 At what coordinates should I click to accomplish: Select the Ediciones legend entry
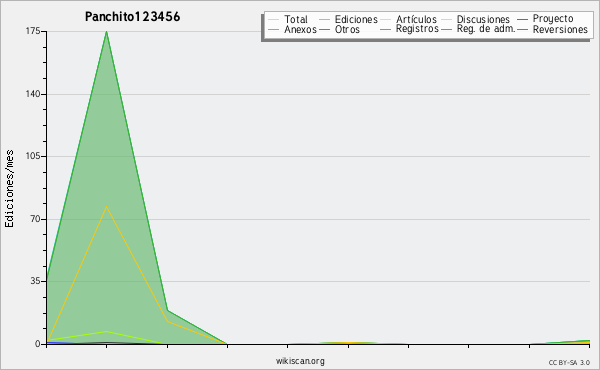click(348, 19)
